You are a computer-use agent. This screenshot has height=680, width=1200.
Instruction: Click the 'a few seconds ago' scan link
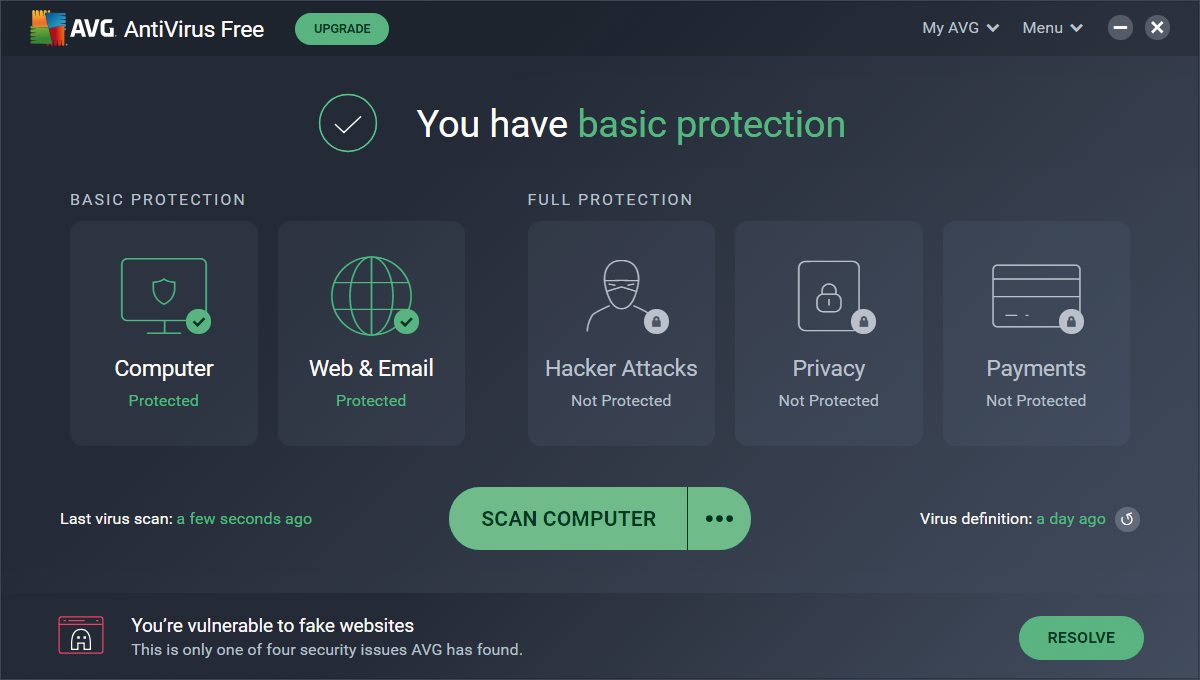[244, 519]
